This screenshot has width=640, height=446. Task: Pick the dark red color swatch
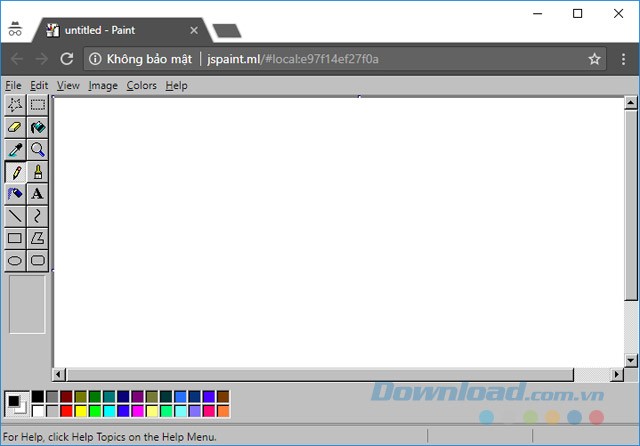click(x=67, y=397)
